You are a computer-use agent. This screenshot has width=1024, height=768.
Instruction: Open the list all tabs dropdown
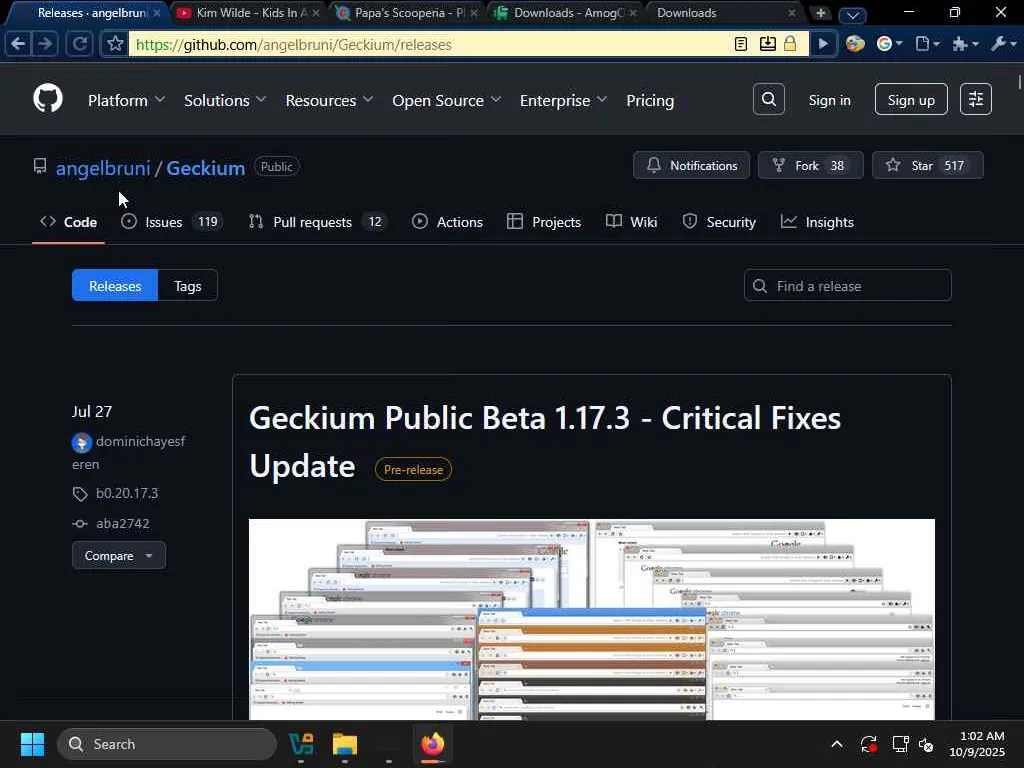tap(852, 14)
